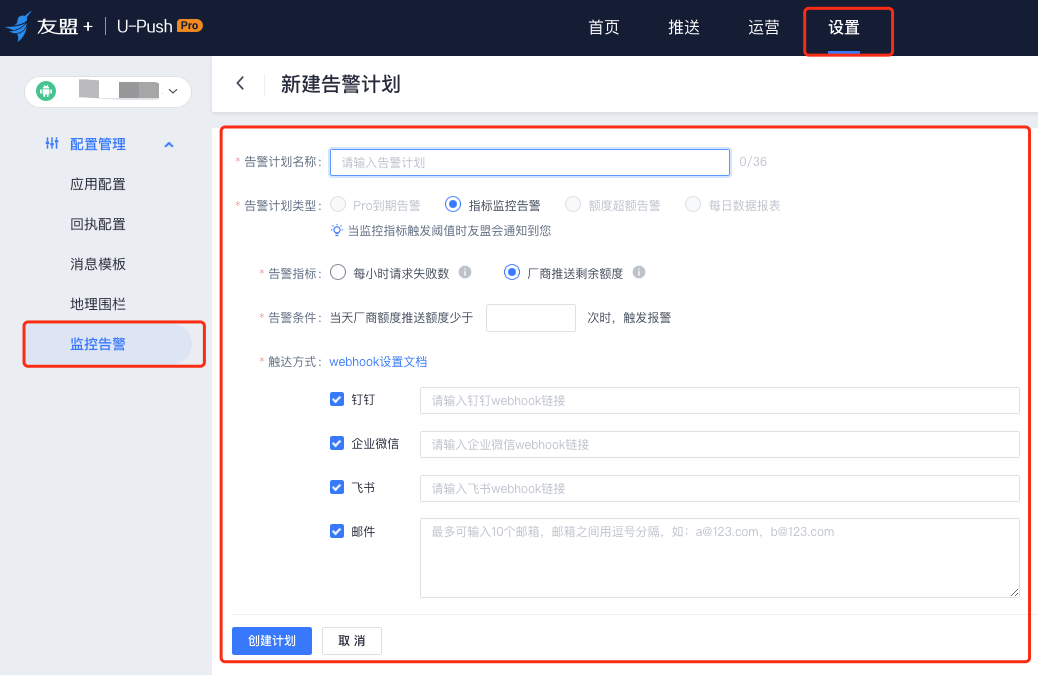The image size is (1038, 675).
Task: Choose 每小时请求失败数 alert metric
Action: click(338, 273)
